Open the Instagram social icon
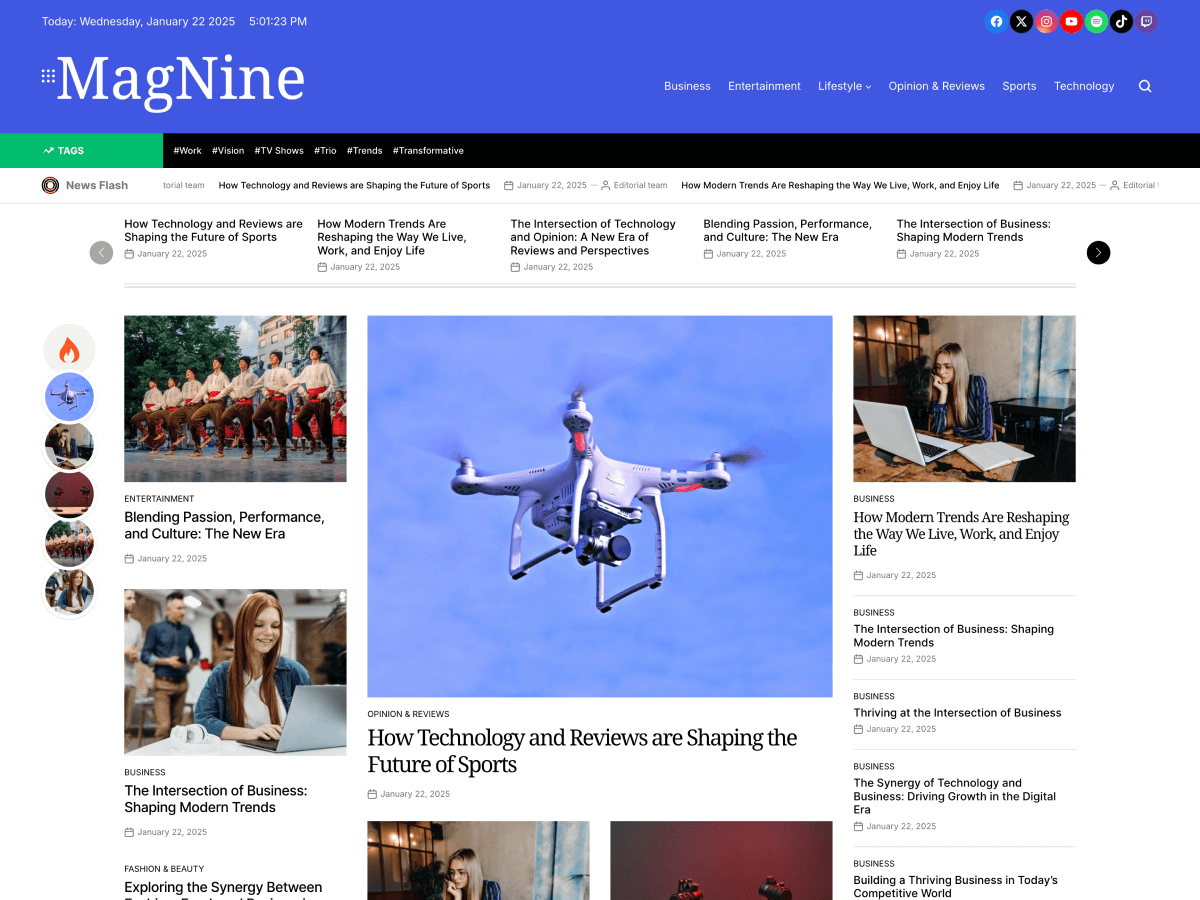This screenshot has width=1200, height=900. 1046,21
